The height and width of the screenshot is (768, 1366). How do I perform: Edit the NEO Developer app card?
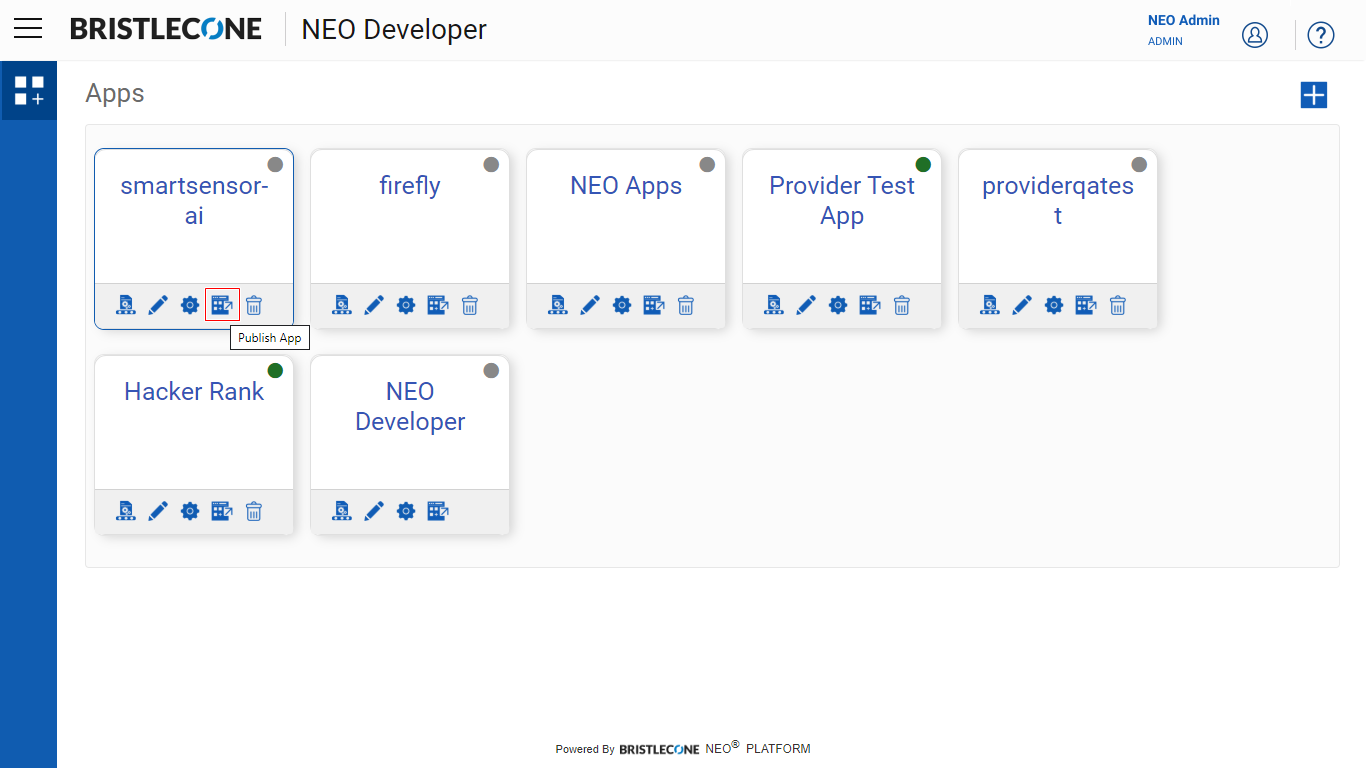pyautogui.click(x=374, y=511)
